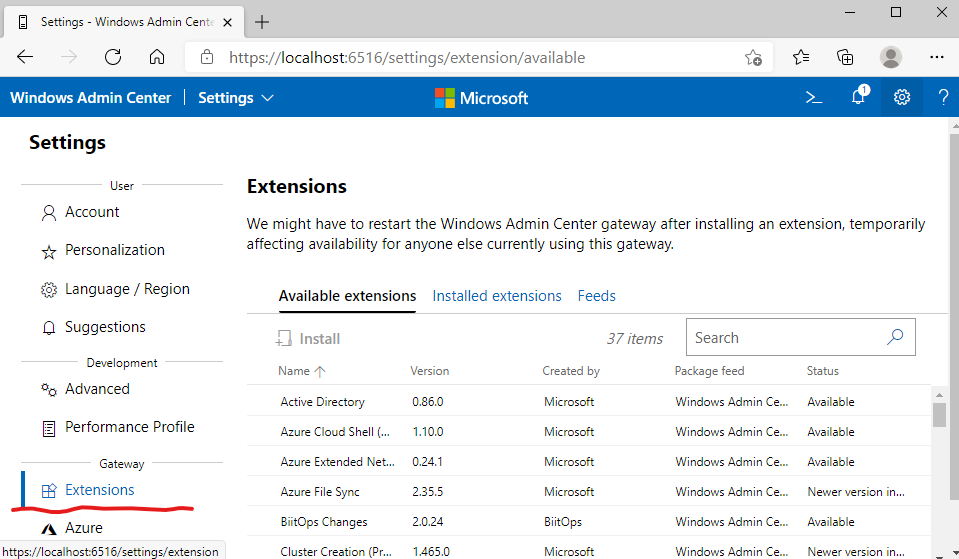
Task: Switch to Installed extensions tab
Action: (x=497, y=296)
